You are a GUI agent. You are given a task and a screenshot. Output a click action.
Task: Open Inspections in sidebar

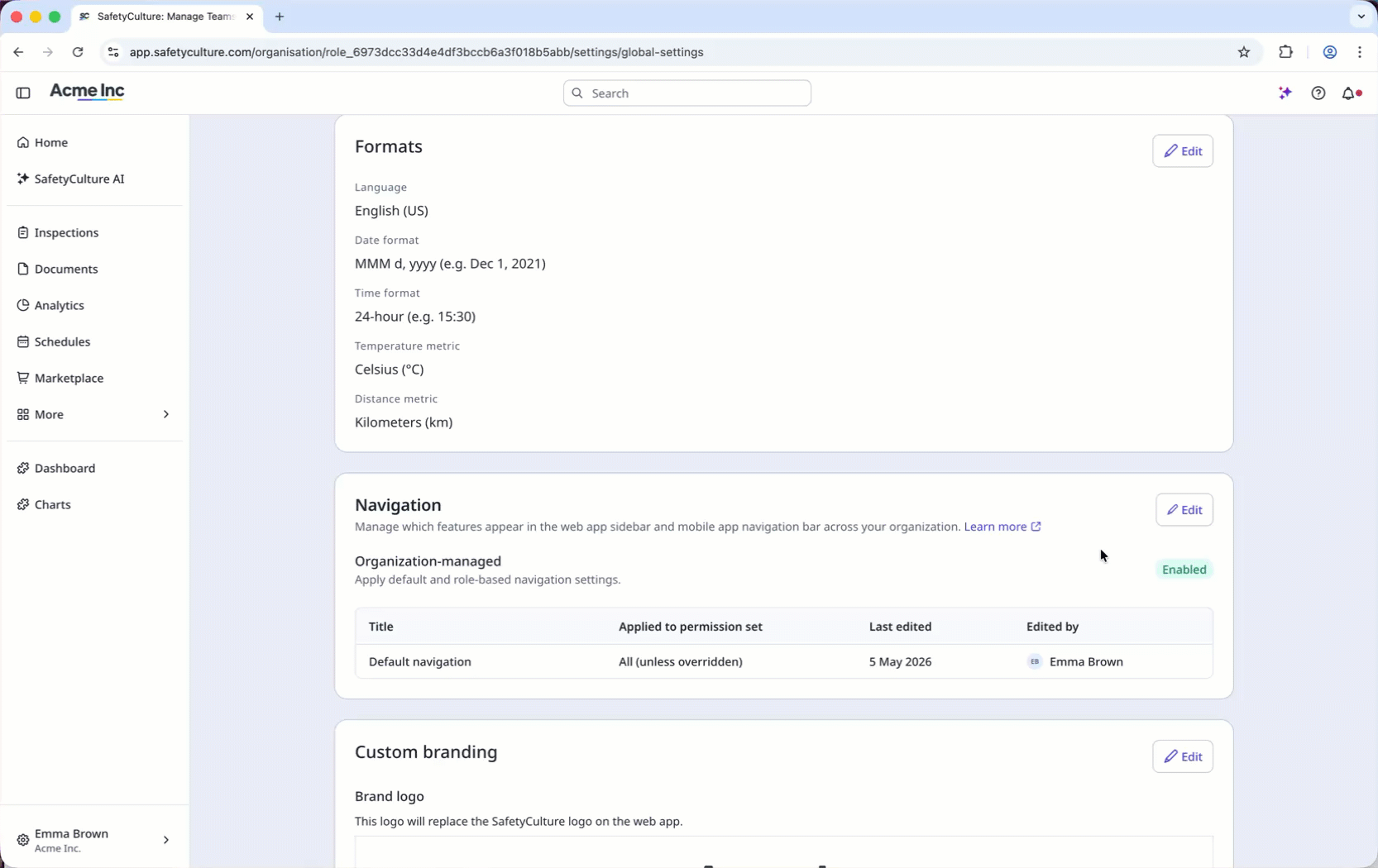pyautogui.click(x=94, y=232)
